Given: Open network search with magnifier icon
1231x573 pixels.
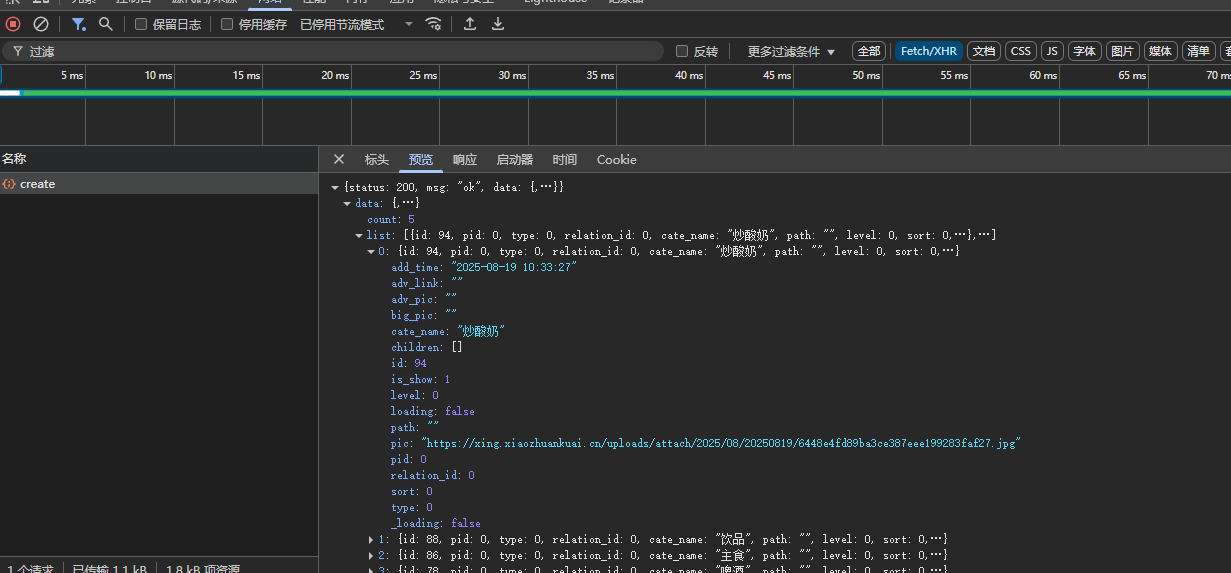Looking at the screenshot, I should [105, 24].
